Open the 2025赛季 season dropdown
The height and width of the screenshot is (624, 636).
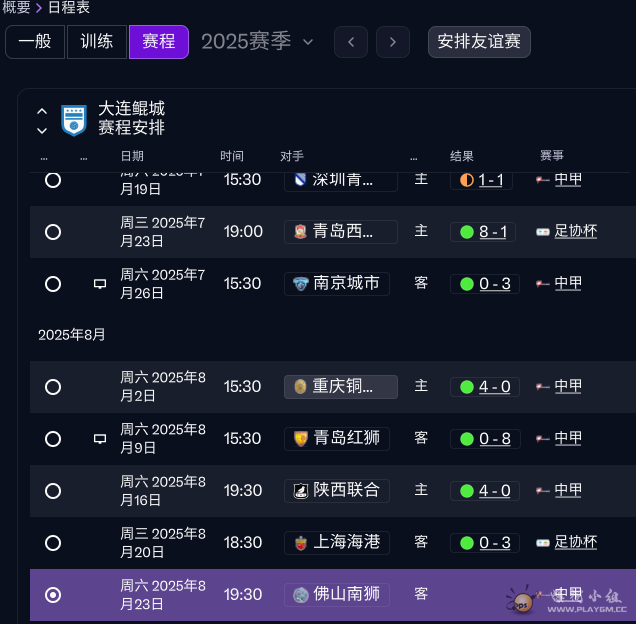[257, 42]
